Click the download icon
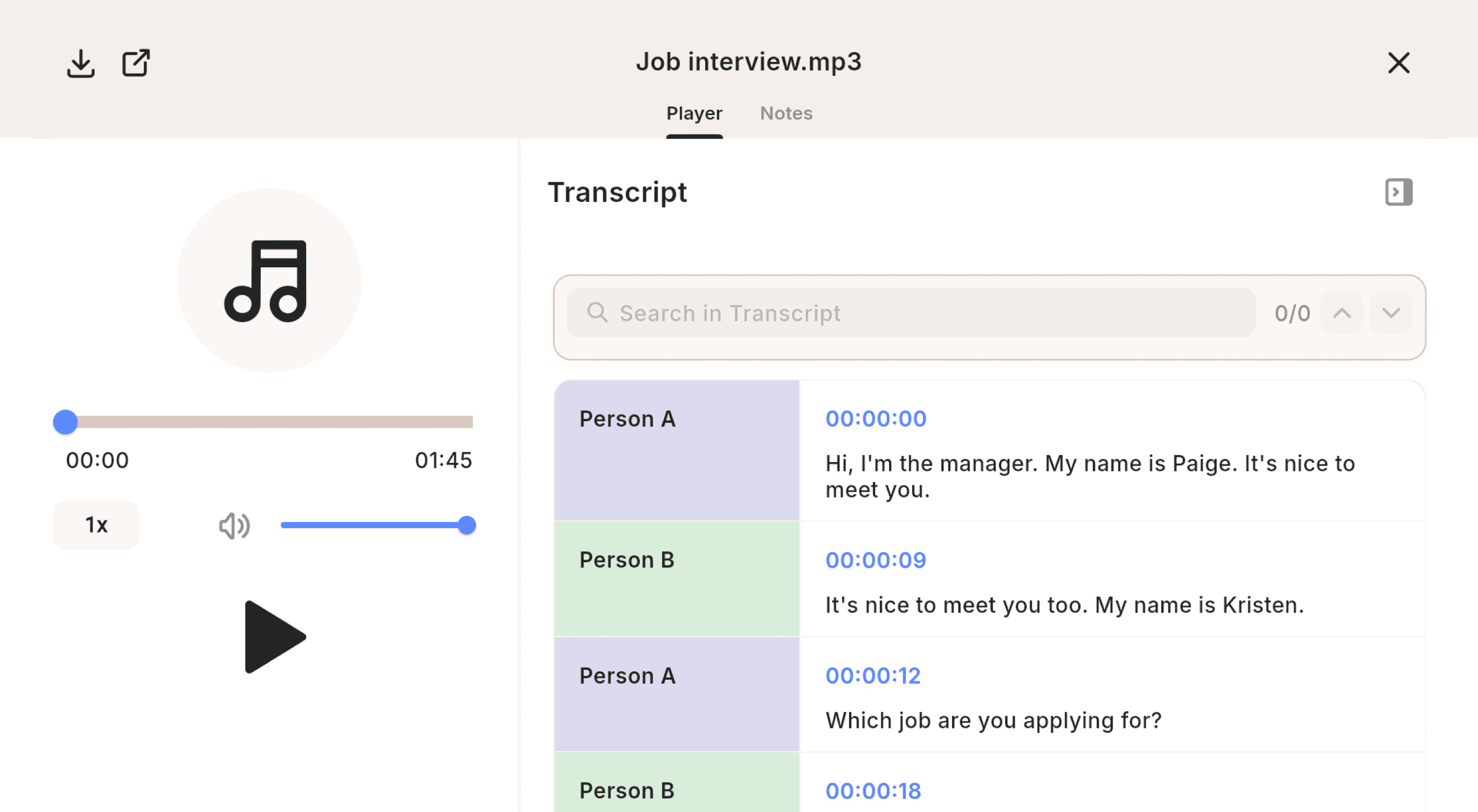Screen dimensions: 1478x812 click(80, 63)
